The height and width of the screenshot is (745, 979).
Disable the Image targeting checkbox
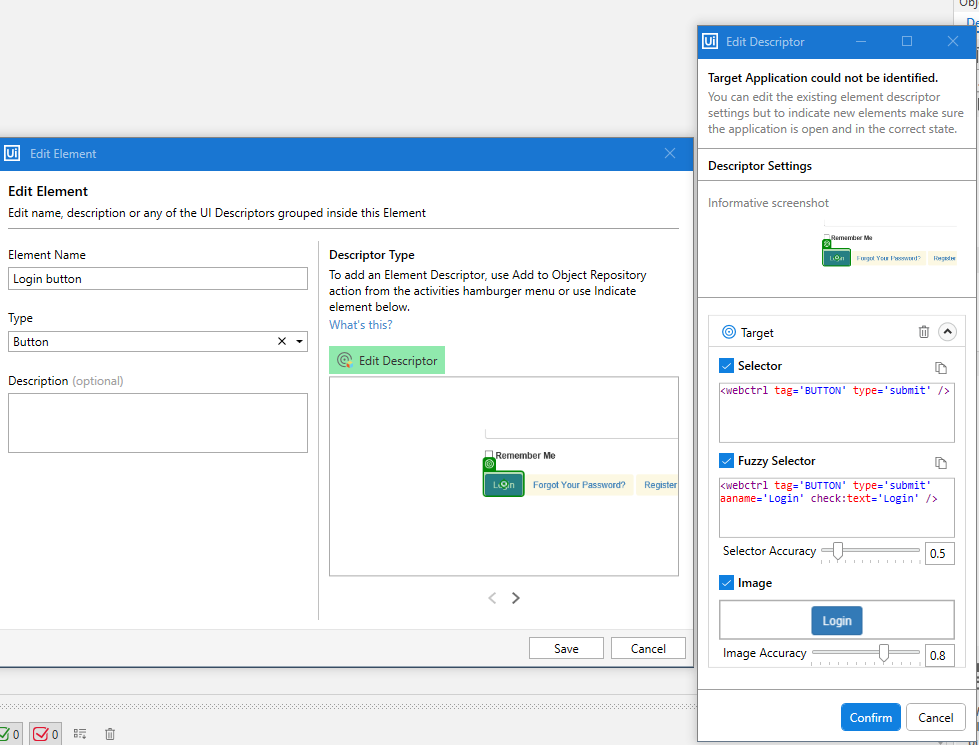tap(727, 583)
